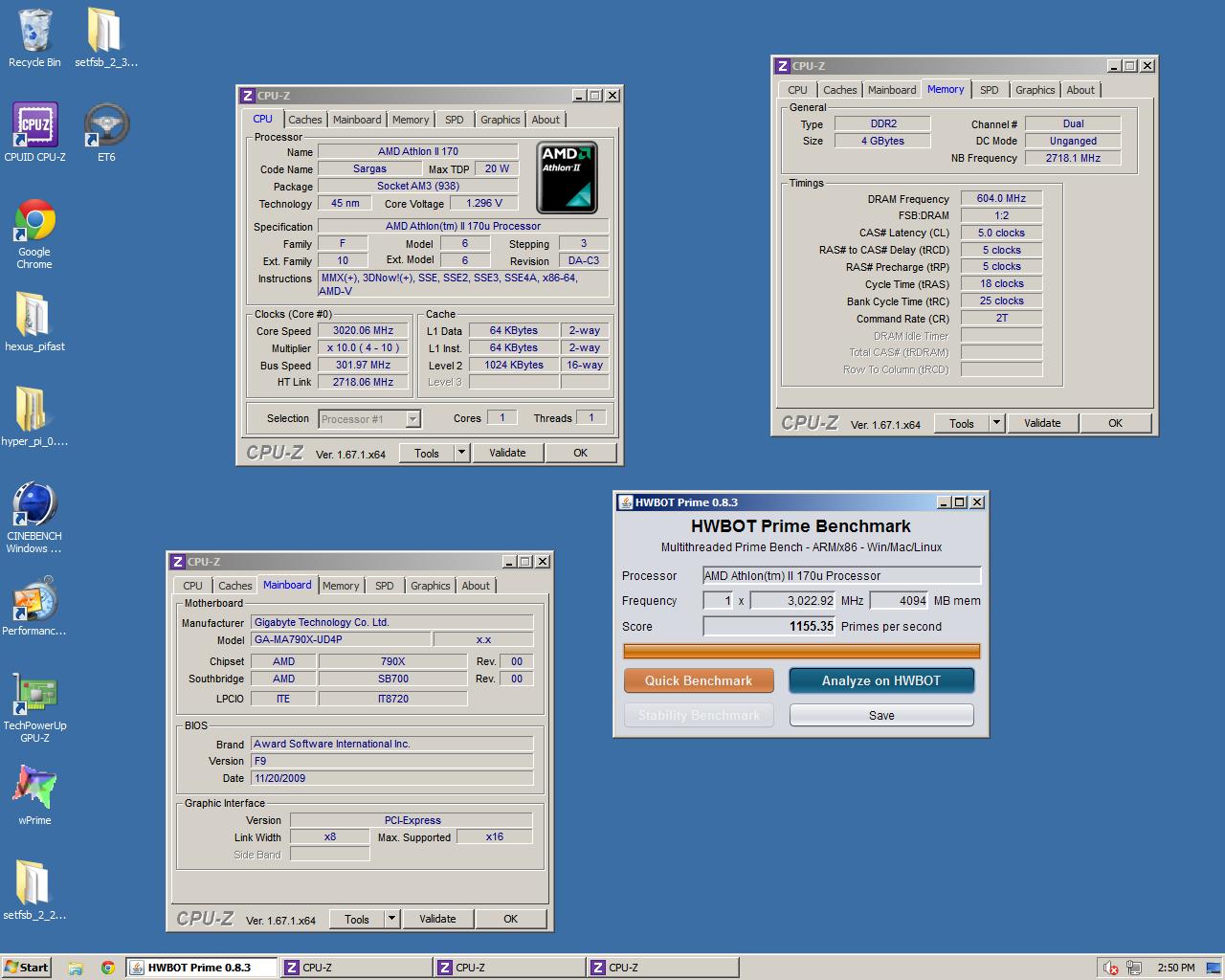Open the Chrome quick launch icon

[x=107, y=968]
